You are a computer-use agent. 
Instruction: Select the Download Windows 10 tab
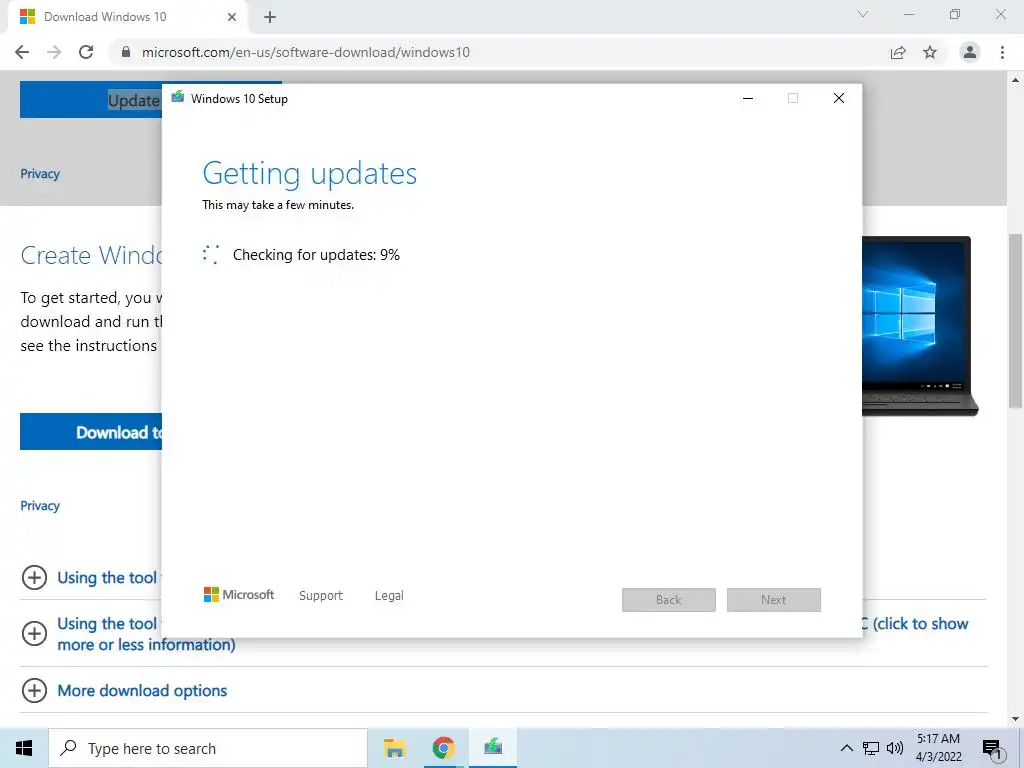[128, 17]
